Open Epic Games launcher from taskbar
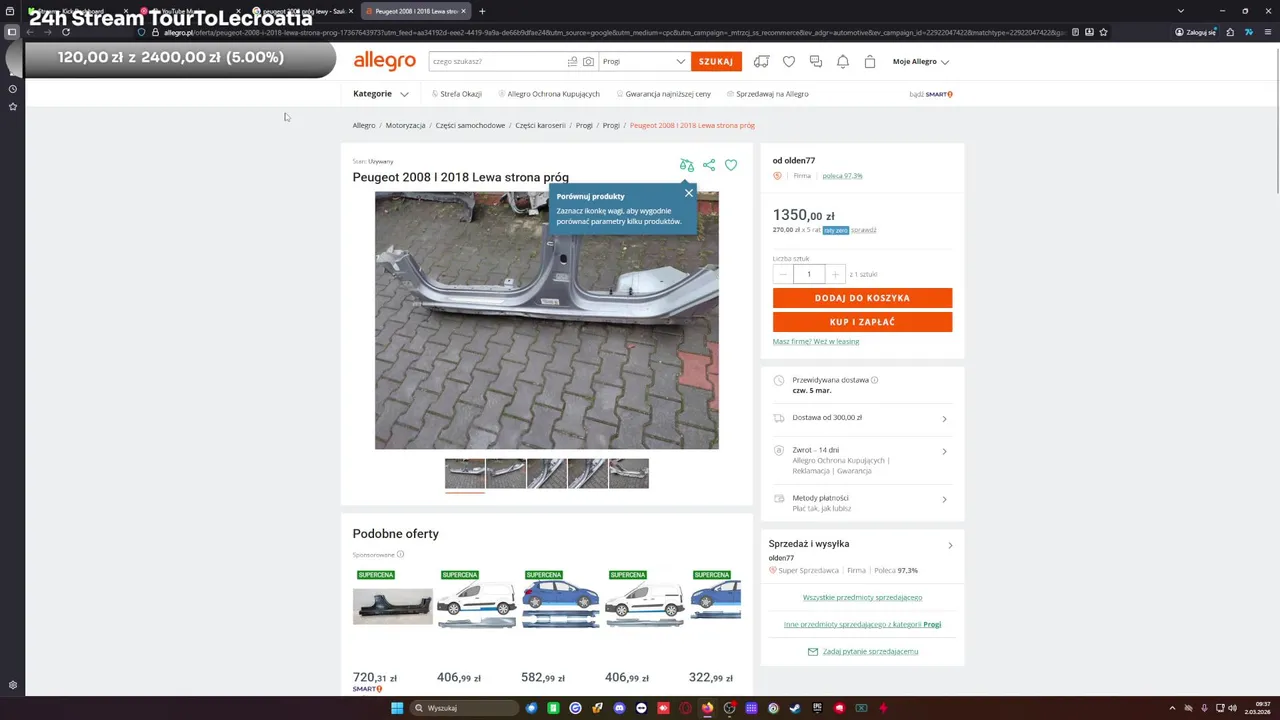This screenshot has height=720, width=1280. point(817,708)
